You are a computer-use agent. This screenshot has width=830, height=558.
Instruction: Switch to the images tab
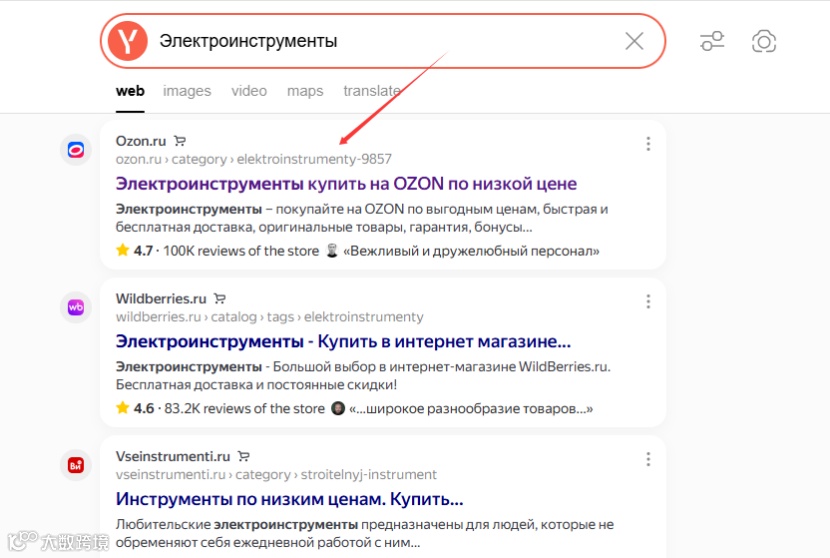point(187,91)
